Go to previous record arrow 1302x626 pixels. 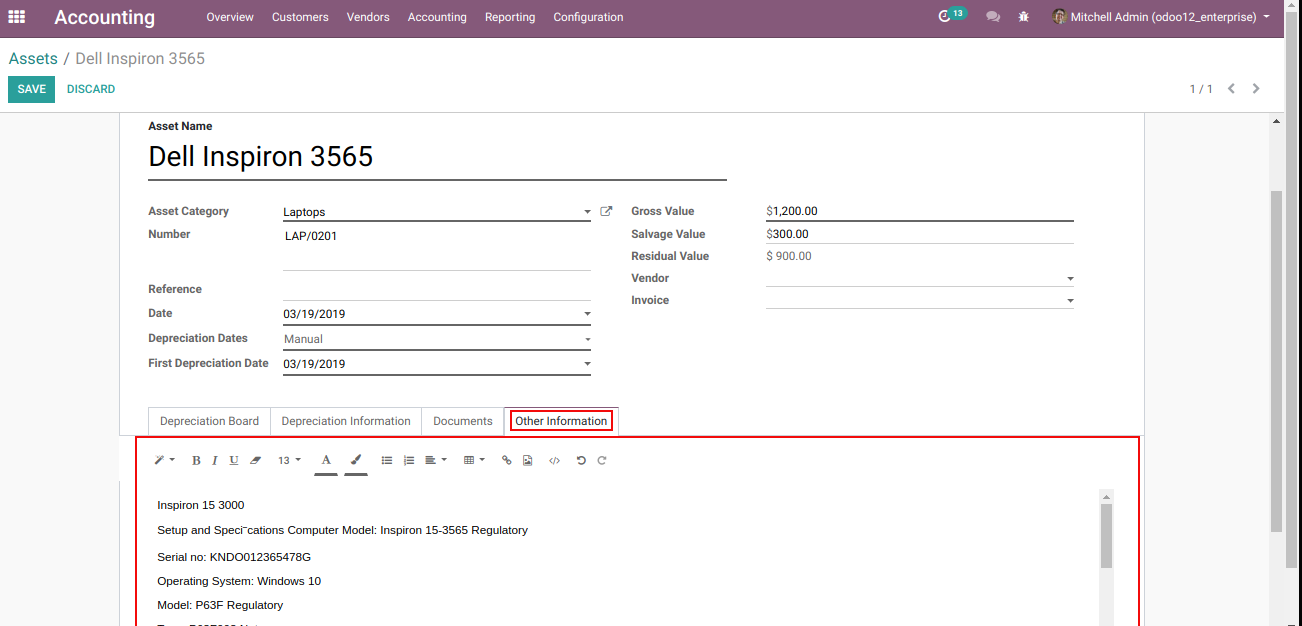[1232, 89]
